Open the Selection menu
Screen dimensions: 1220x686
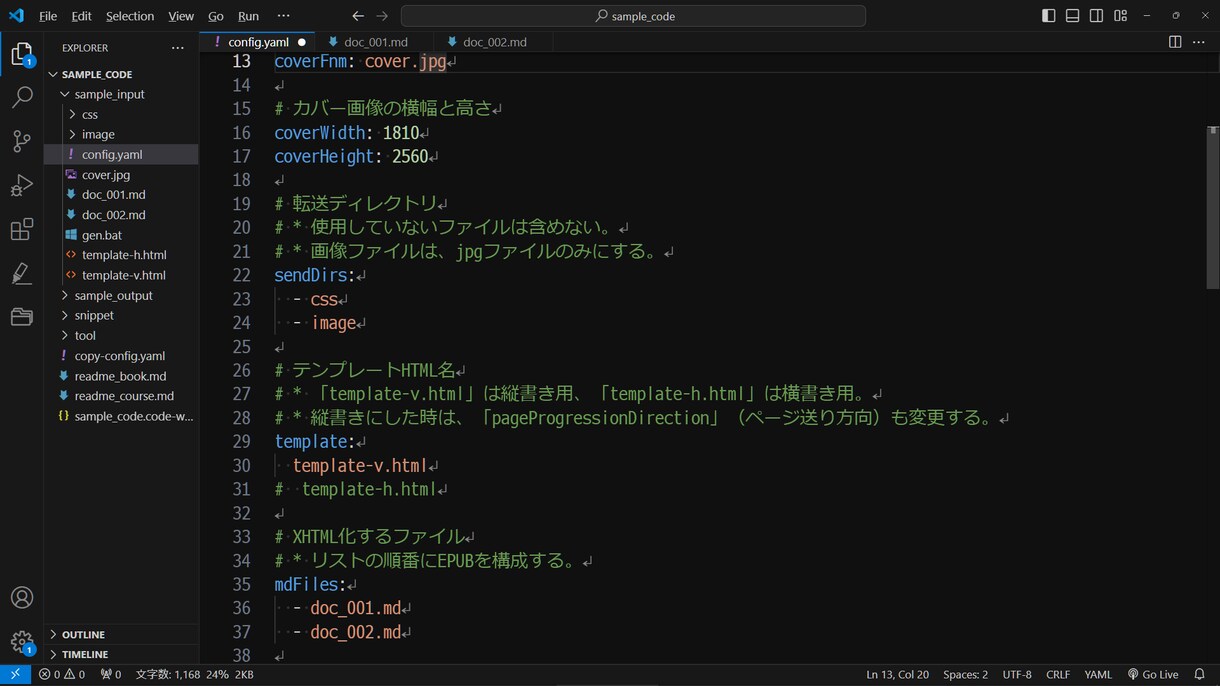(130, 16)
